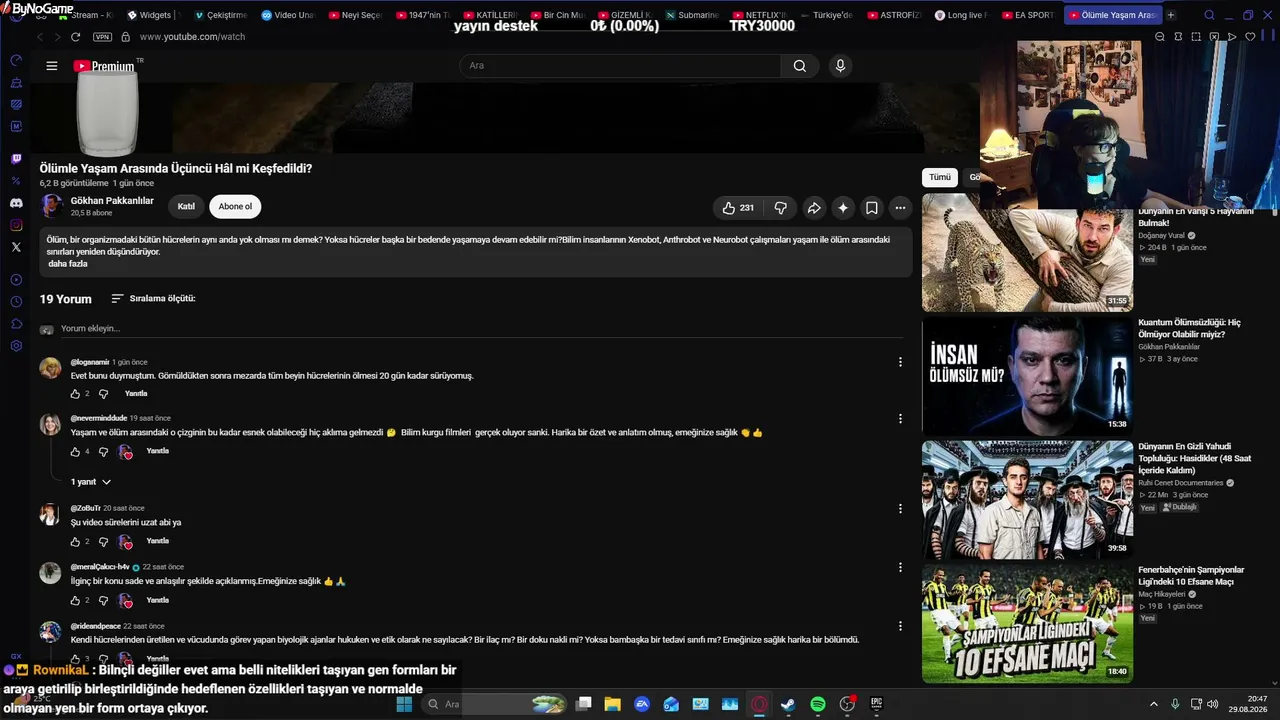Launch Spotify from the taskbar
The image size is (1280, 720).
[x=818, y=704]
